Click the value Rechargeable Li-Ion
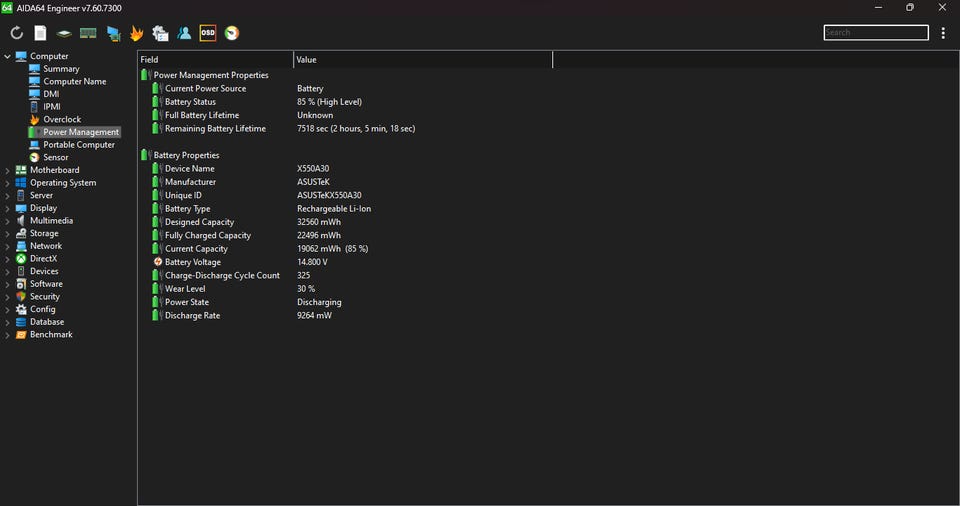Image resolution: width=960 pixels, height=506 pixels. (x=334, y=209)
